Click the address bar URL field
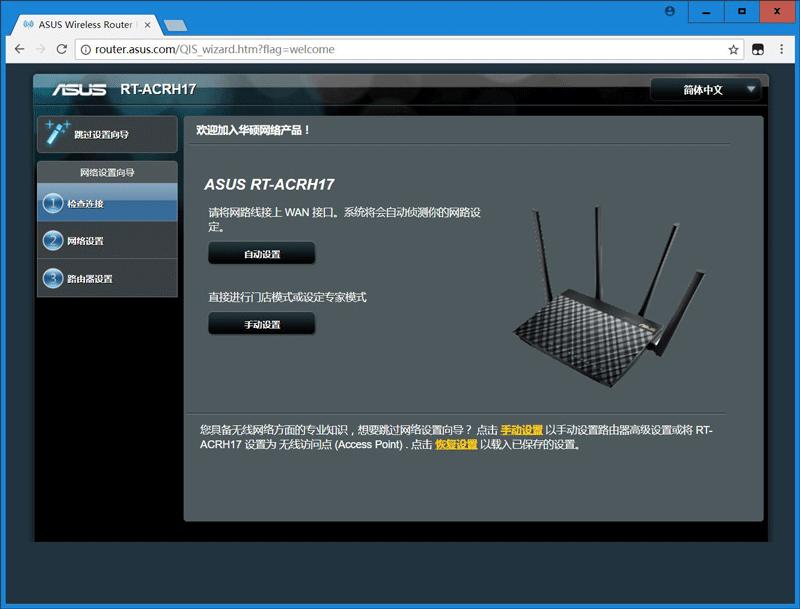Viewport: 800px width, 609px height. pyautogui.click(x=408, y=49)
